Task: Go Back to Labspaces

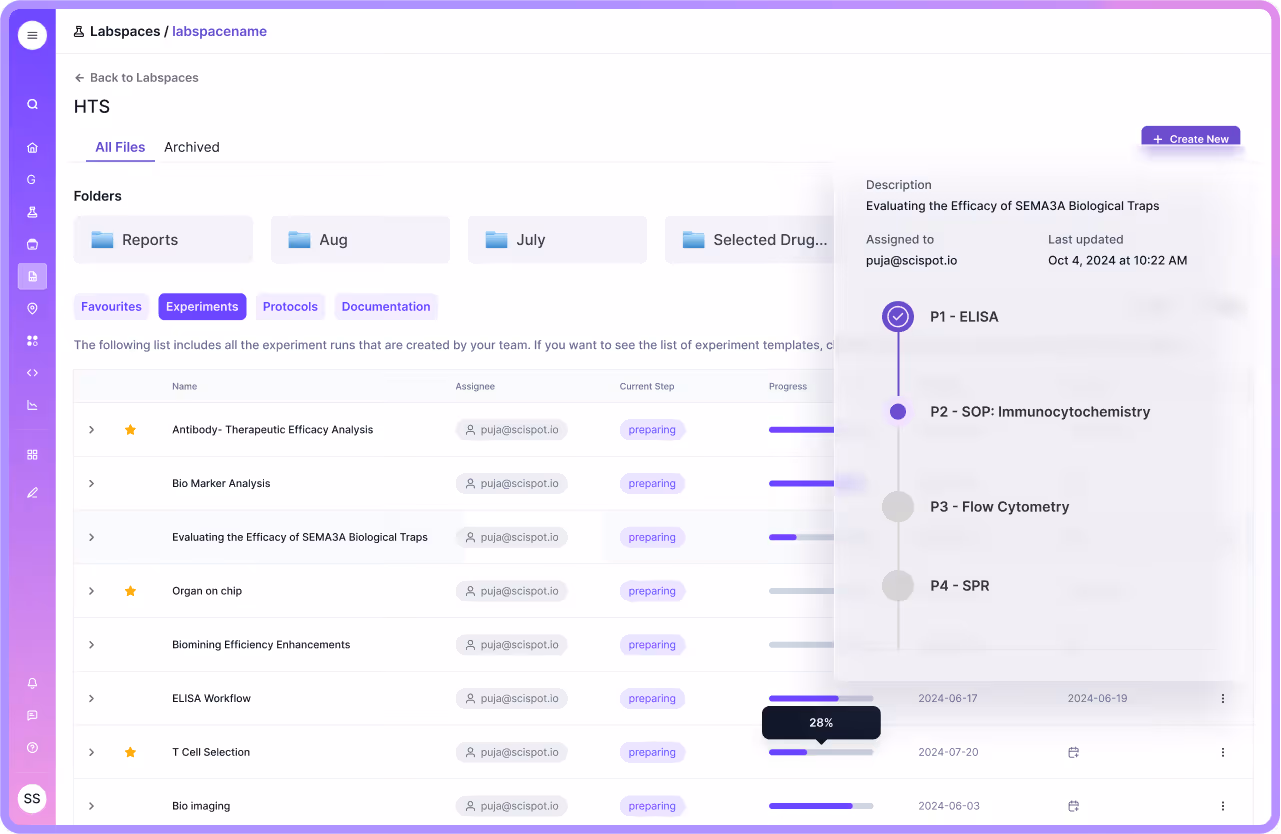Action: point(136,77)
